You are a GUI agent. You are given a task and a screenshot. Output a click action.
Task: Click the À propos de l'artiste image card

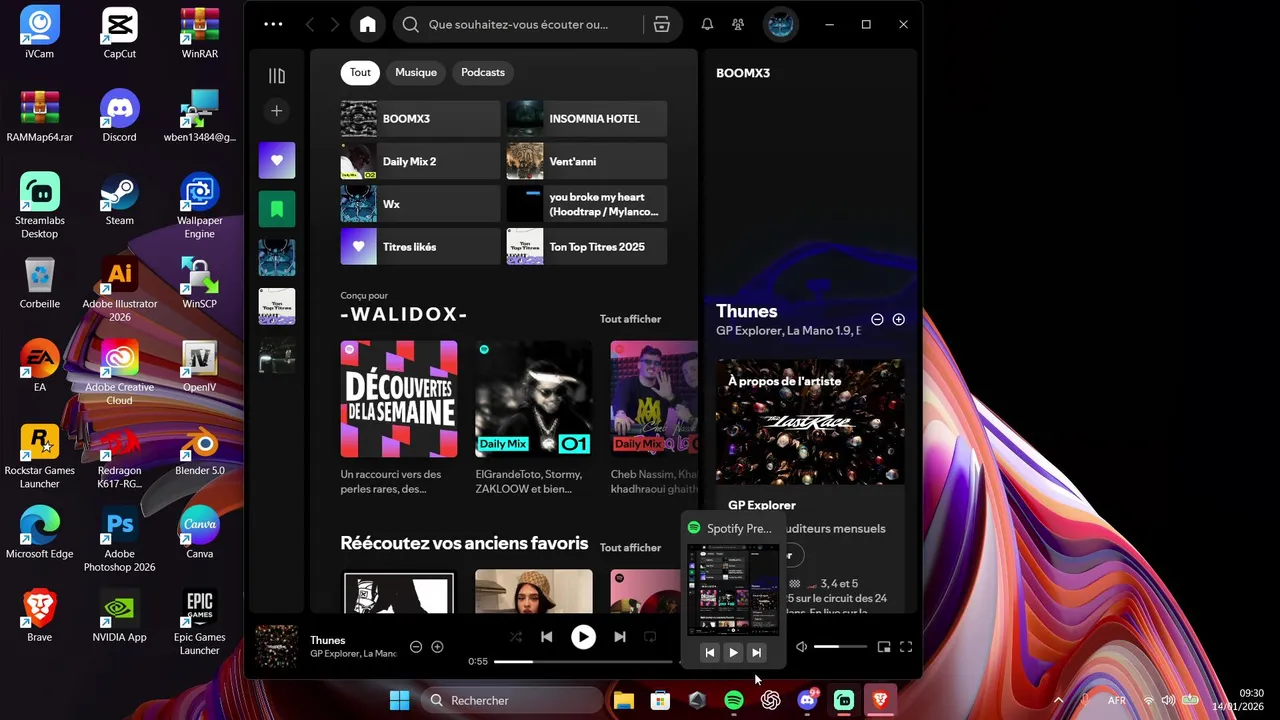[x=810, y=422]
